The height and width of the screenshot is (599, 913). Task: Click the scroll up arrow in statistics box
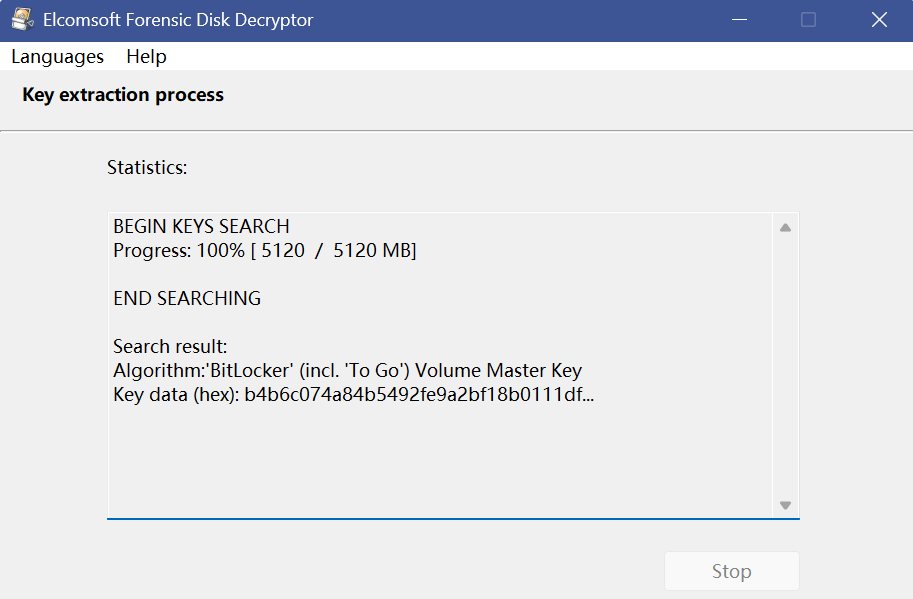point(785,228)
